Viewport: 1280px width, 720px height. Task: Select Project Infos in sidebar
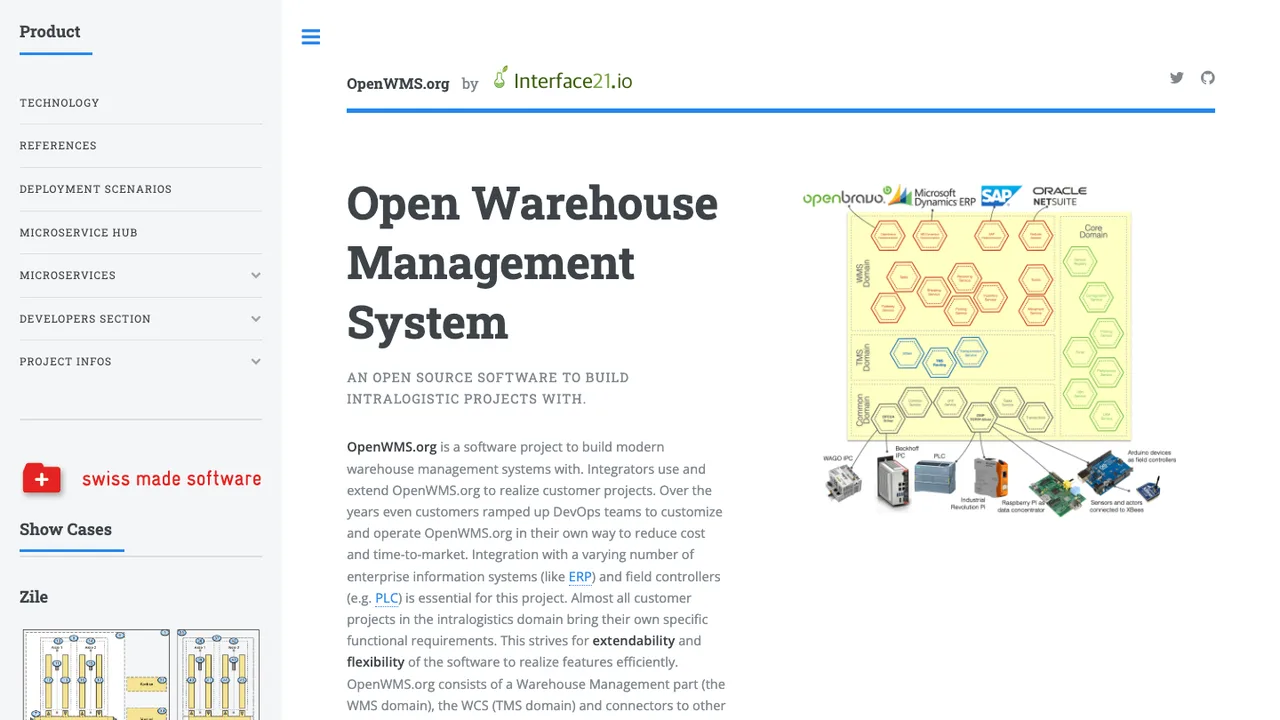(x=66, y=362)
